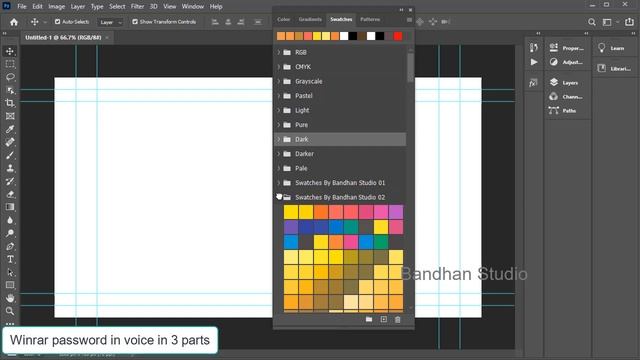Open the Actions panel play icon
640x360 pixels.
click(x=533, y=62)
